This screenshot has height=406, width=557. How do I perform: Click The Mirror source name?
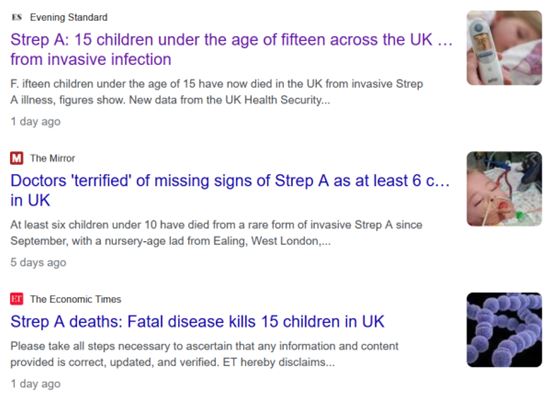(53, 158)
